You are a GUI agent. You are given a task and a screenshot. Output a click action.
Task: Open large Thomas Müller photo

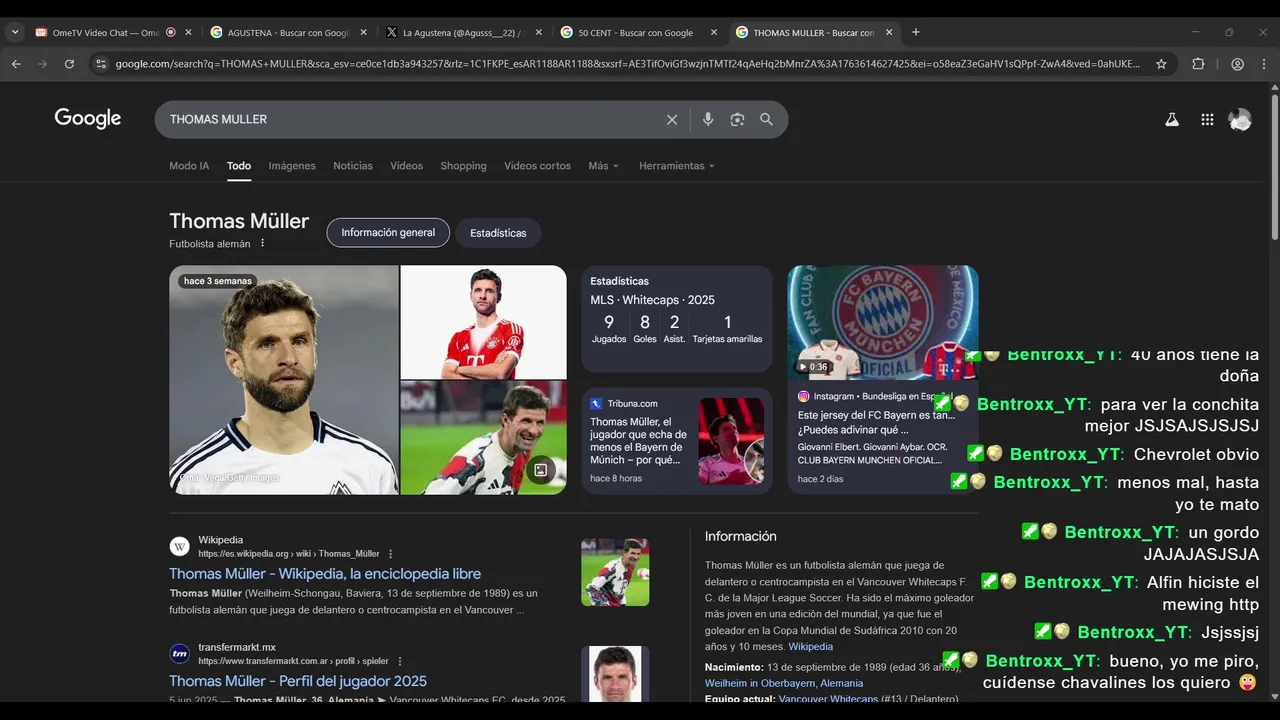(x=284, y=380)
